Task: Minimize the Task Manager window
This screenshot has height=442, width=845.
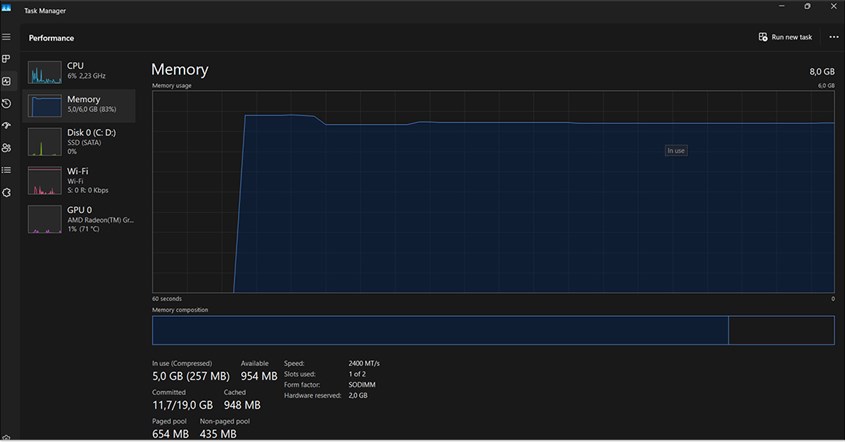Action: (780, 6)
